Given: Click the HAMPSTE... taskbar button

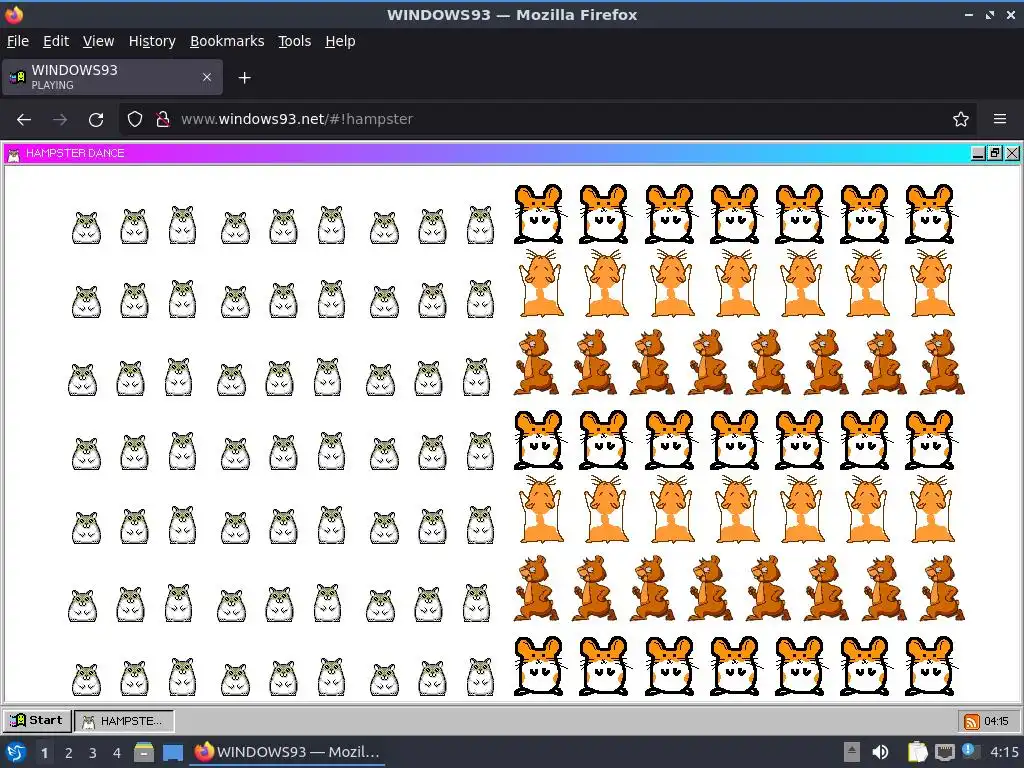Looking at the screenshot, I should (x=124, y=721).
